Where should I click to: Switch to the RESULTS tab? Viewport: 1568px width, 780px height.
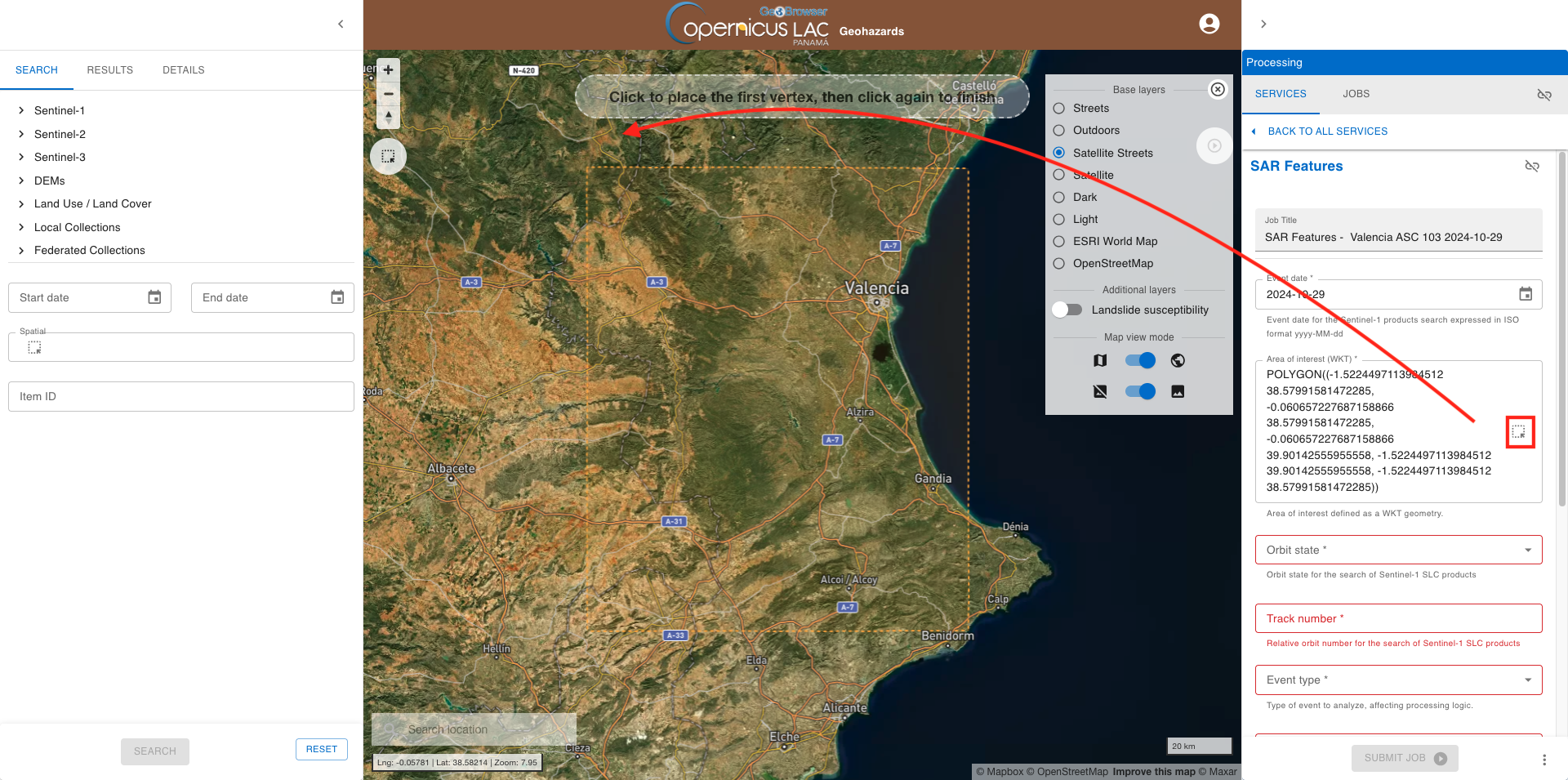(x=109, y=70)
